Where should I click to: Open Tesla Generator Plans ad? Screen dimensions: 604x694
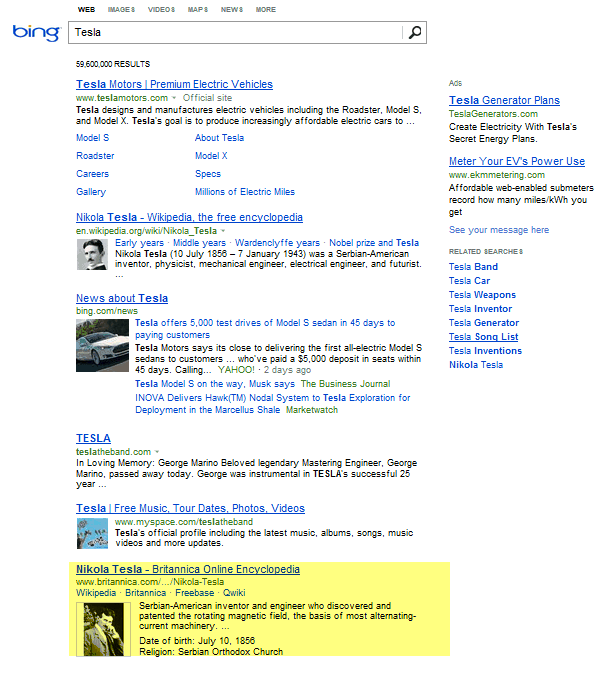(x=504, y=100)
